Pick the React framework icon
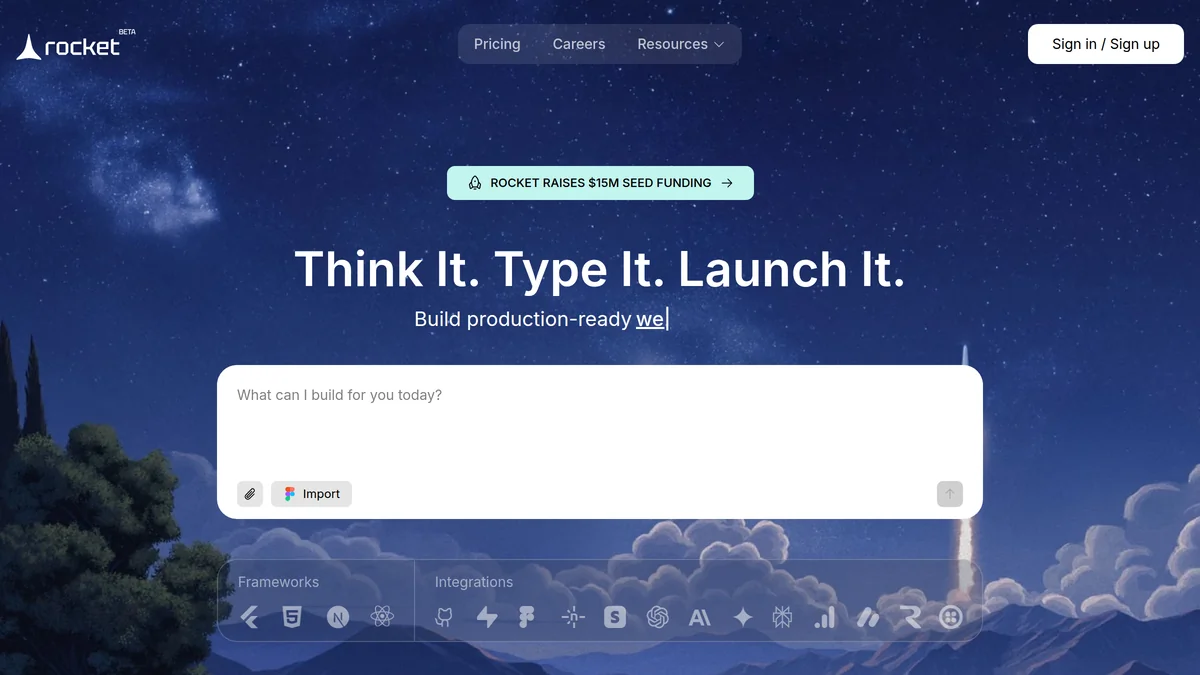This screenshot has height=675, width=1200. point(382,618)
